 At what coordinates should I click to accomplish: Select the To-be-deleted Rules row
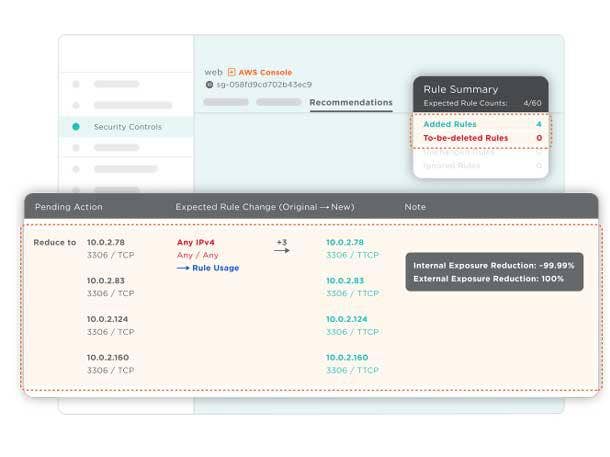[x=480, y=138]
